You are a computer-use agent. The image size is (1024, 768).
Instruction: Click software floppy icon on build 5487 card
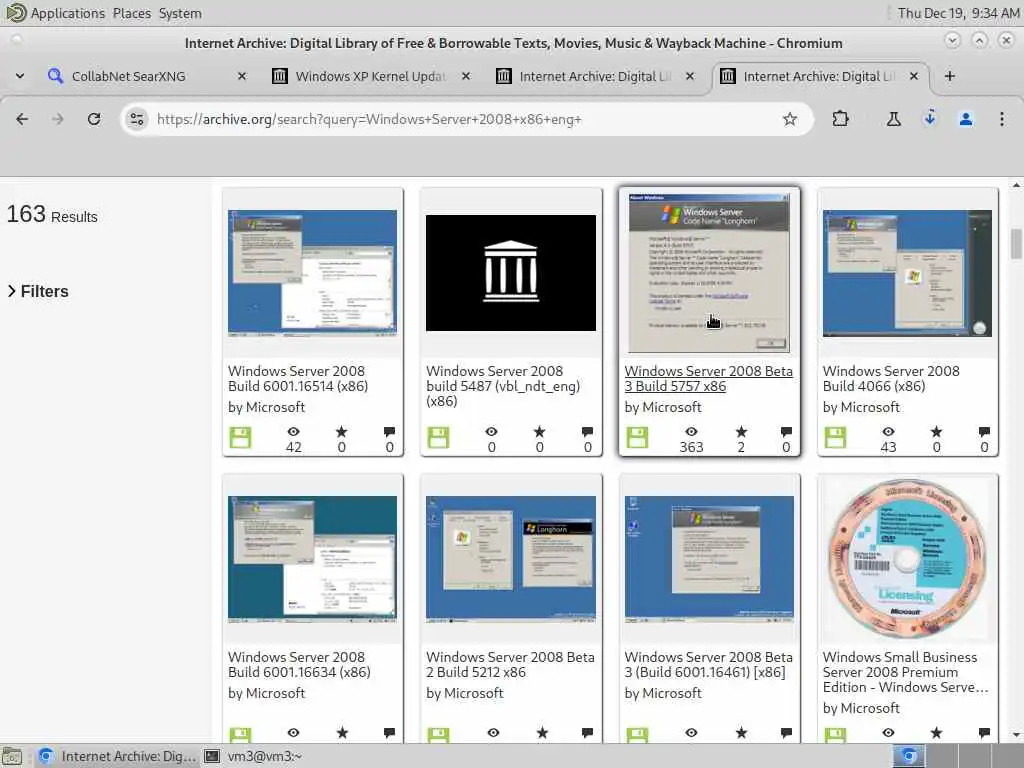(438, 438)
